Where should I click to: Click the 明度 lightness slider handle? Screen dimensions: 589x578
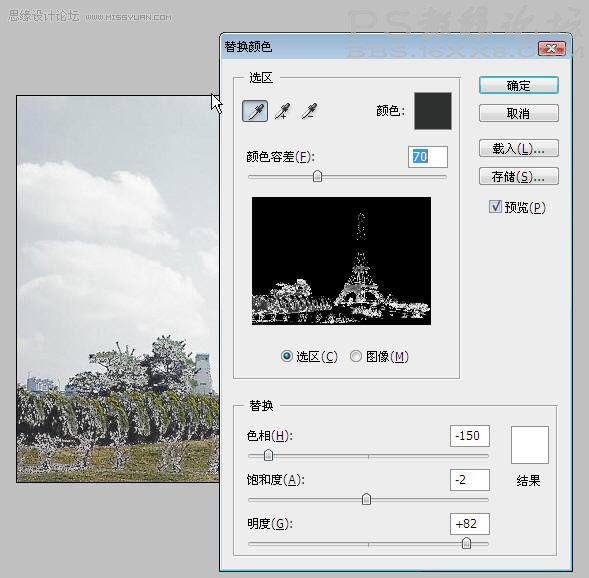(466, 543)
